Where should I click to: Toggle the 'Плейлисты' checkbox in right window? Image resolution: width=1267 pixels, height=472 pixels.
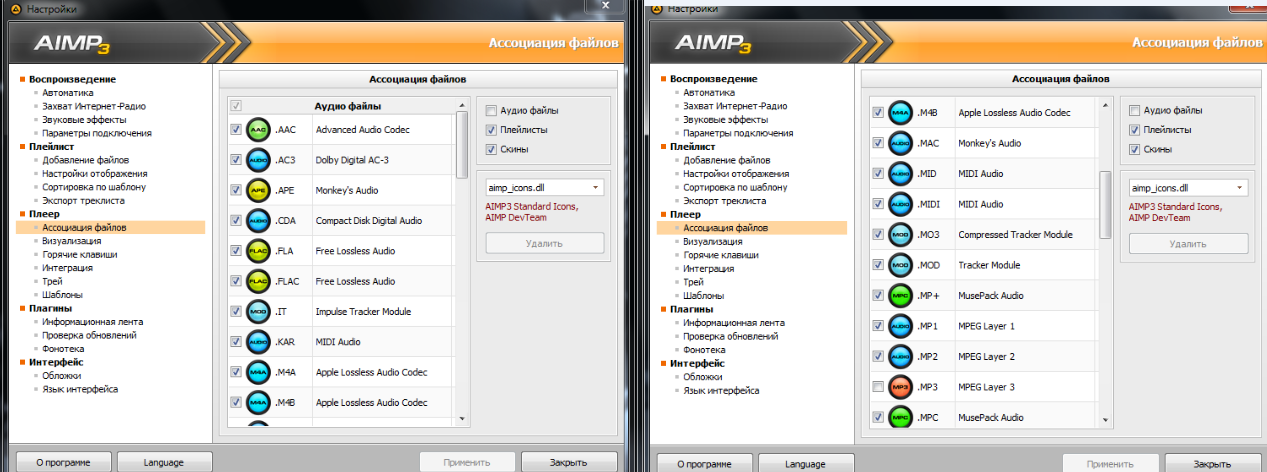click(1134, 130)
